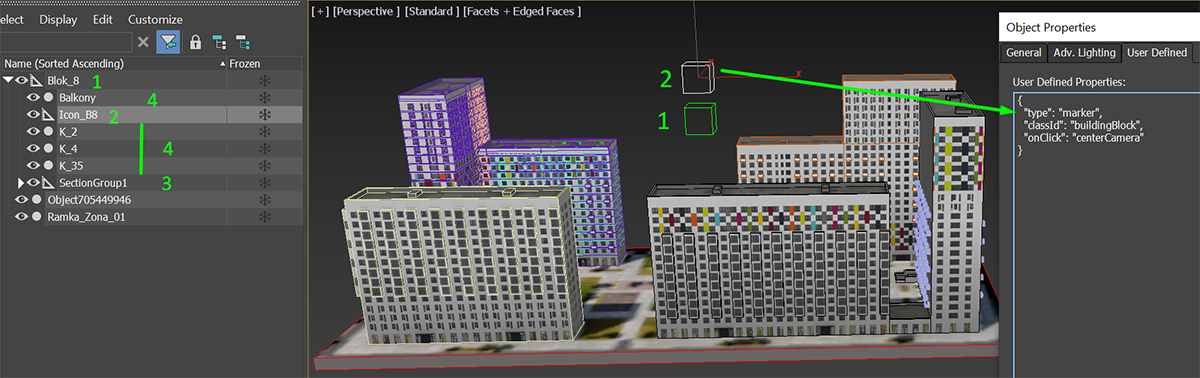Open the [Perspective] viewport view menu
The height and width of the screenshot is (378, 1200).
tap(365, 11)
